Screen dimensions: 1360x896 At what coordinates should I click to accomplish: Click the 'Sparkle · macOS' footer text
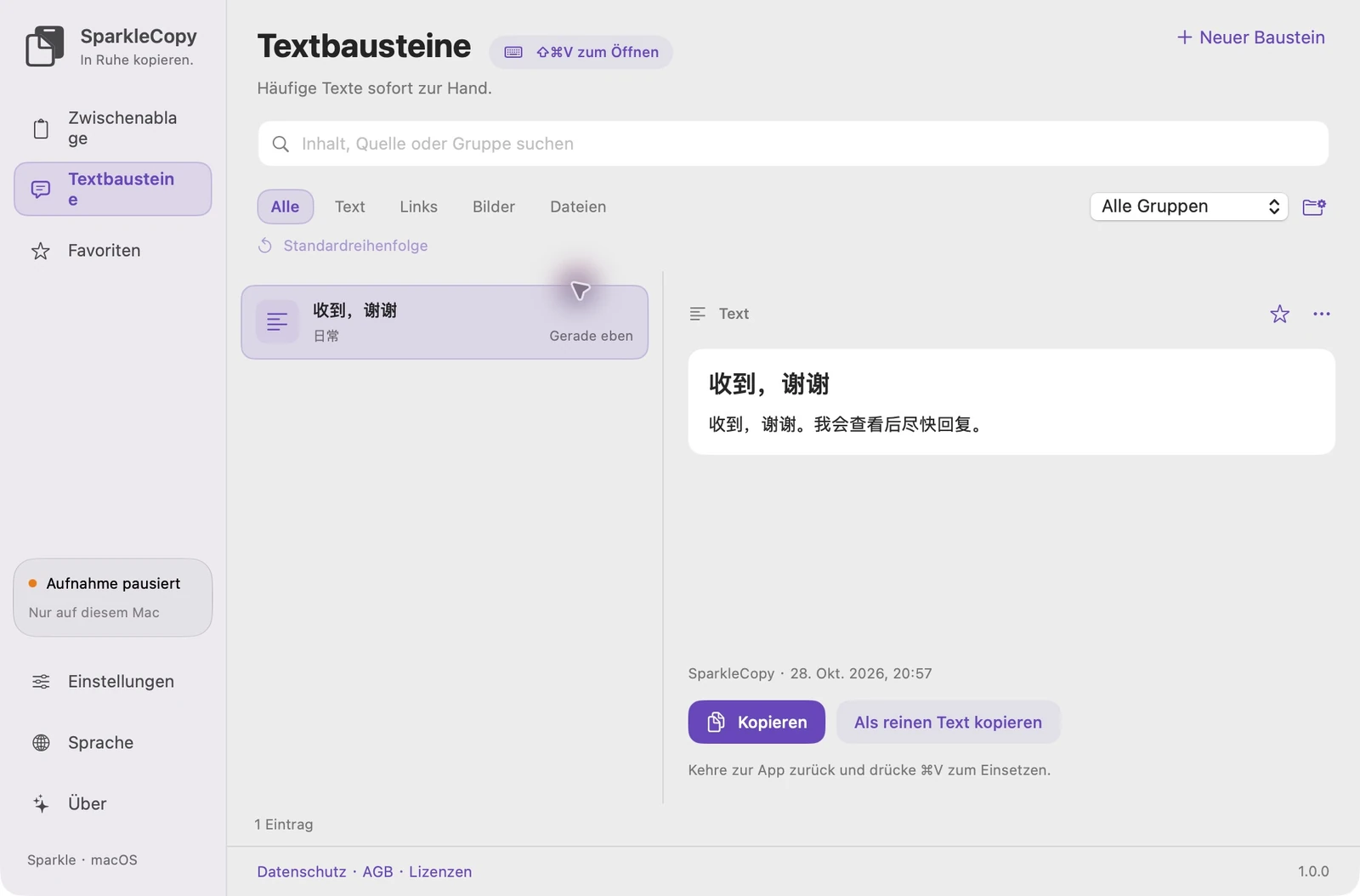coord(82,860)
